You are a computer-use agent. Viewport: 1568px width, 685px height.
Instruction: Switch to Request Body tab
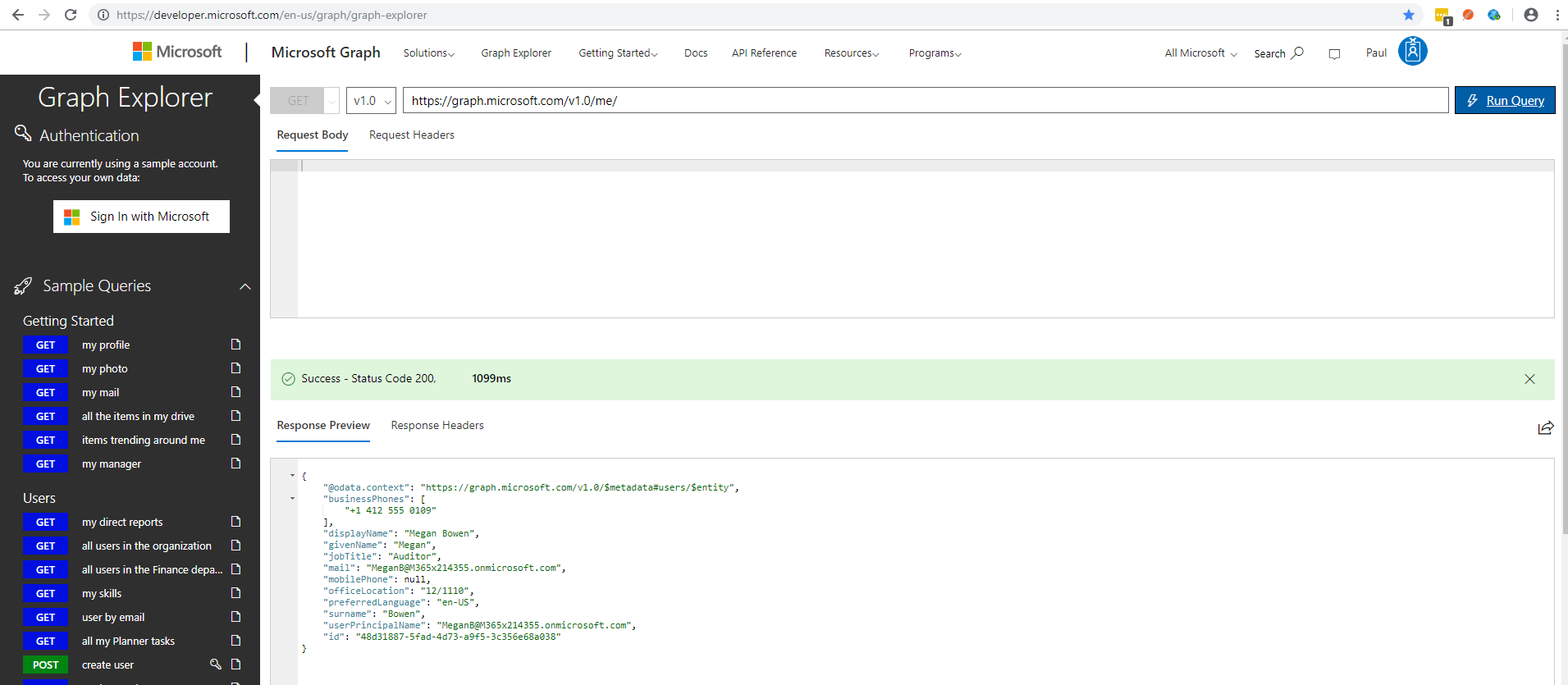tap(313, 135)
